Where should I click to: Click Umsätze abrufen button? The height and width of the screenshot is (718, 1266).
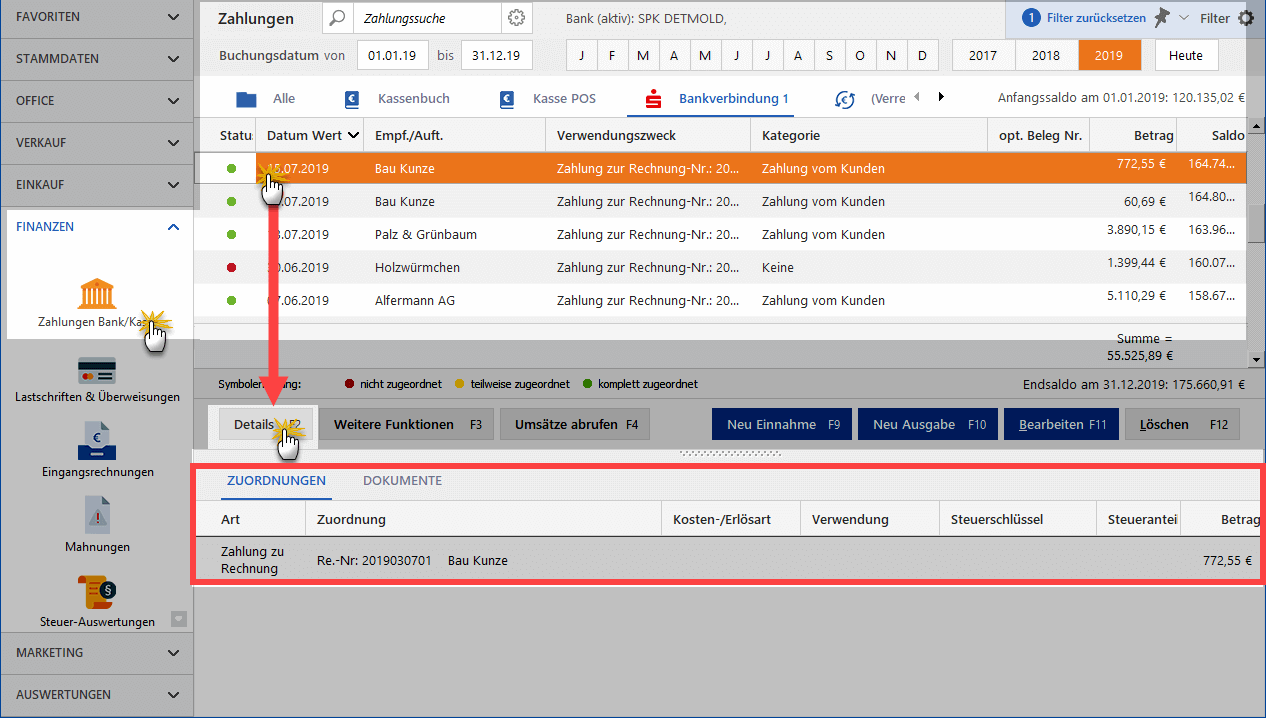point(575,424)
